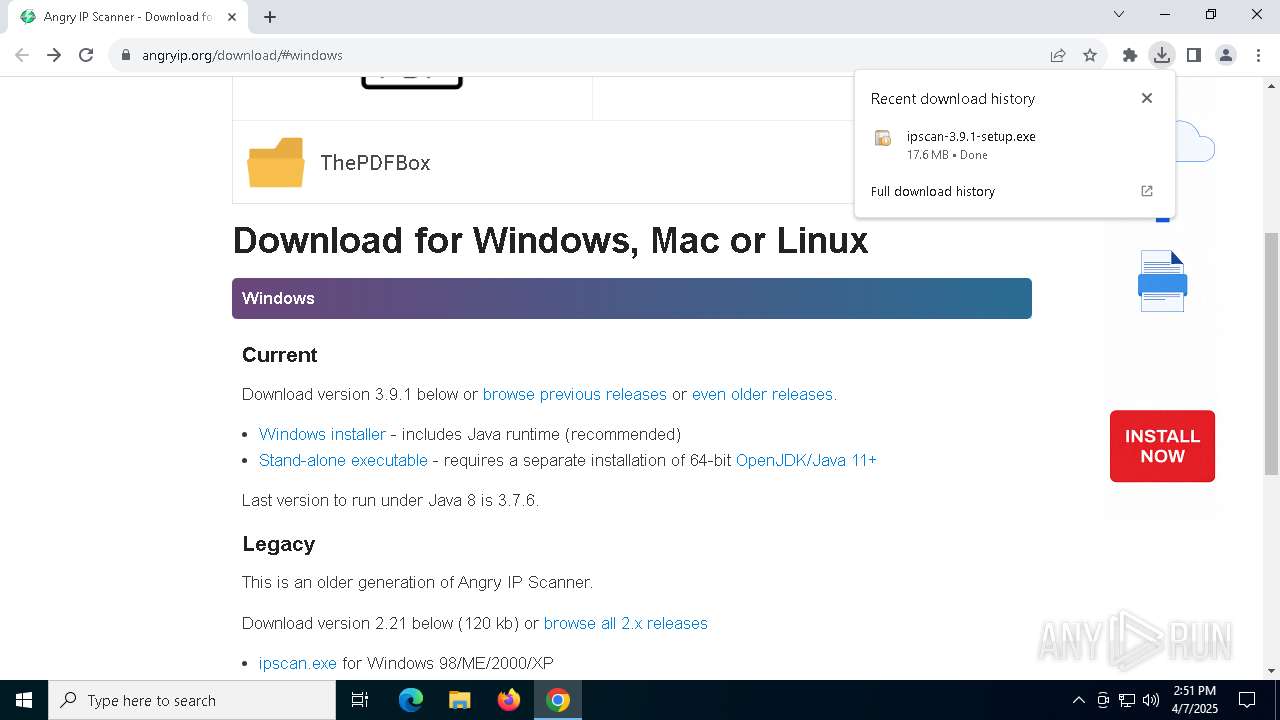
Task: Open even older releases link
Action: point(762,394)
